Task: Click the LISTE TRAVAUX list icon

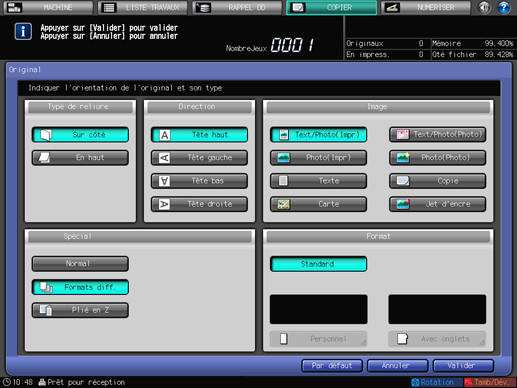Action: tap(109, 7)
